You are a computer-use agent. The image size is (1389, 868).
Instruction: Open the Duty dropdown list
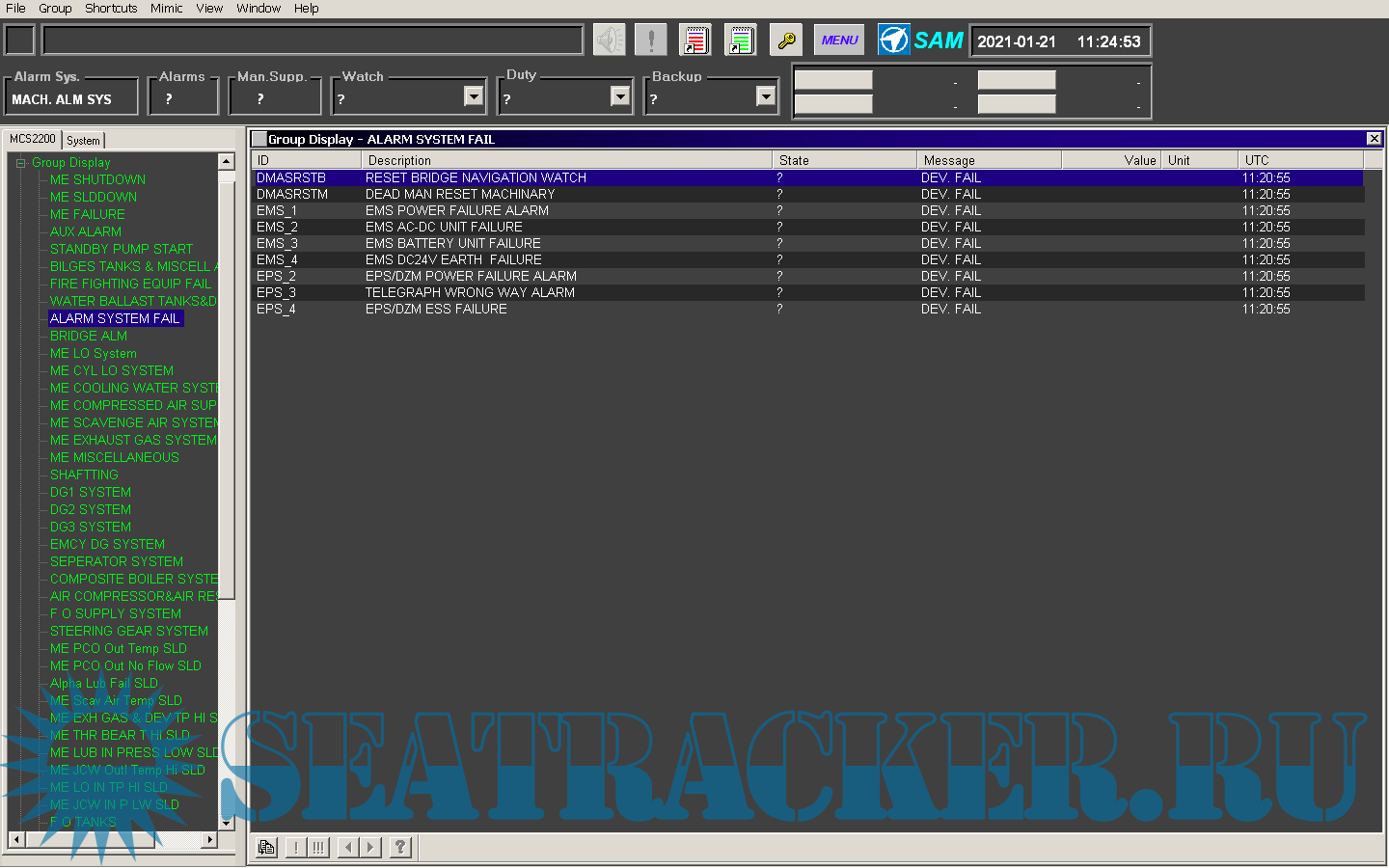(x=620, y=96)
